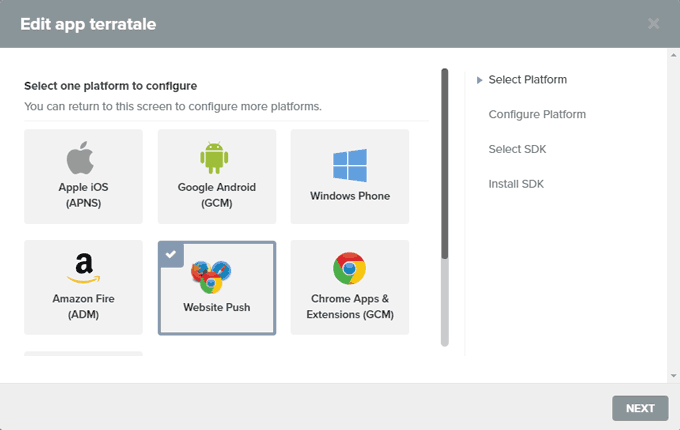This screenshot has width=680, height=430.
Task: Close the Edit app terratale dialog
Action: click(654, 23)
